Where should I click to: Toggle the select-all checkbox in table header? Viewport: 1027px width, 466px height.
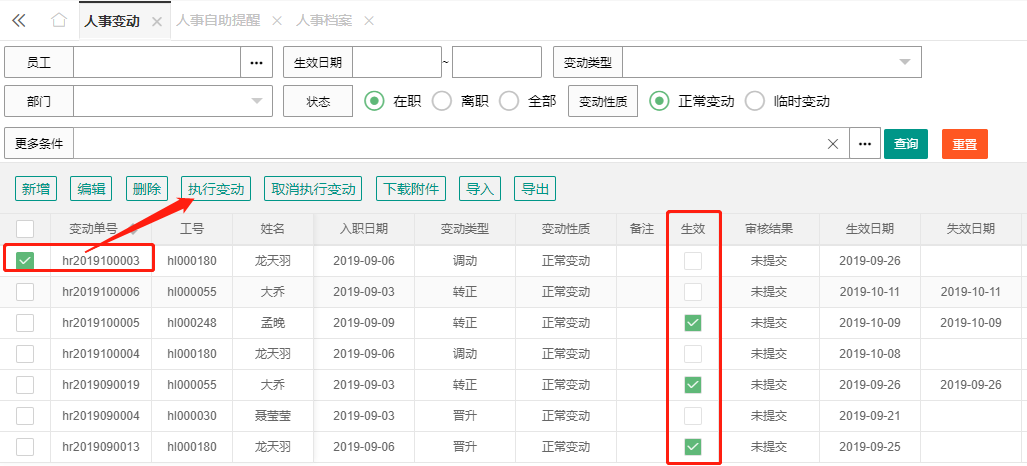[x=25, y=229]
